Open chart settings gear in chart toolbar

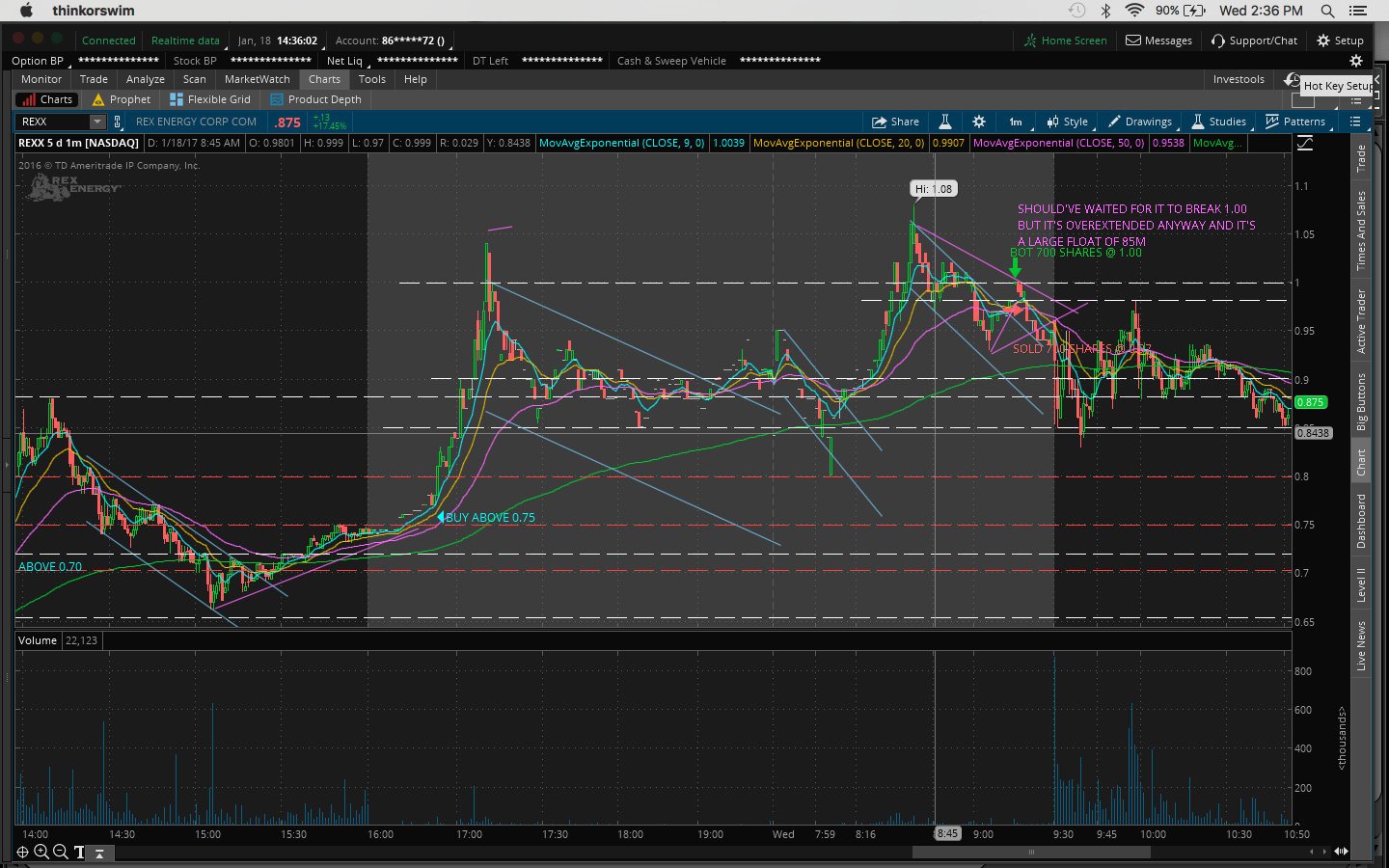click(x=979, y=122)
